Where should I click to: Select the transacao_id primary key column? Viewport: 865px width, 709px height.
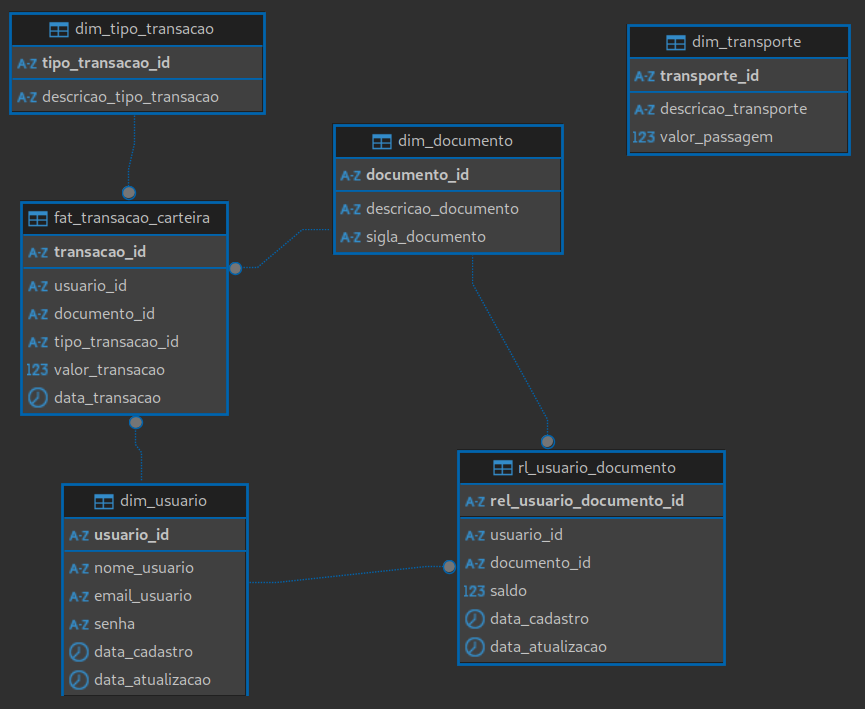pos(100,252)
